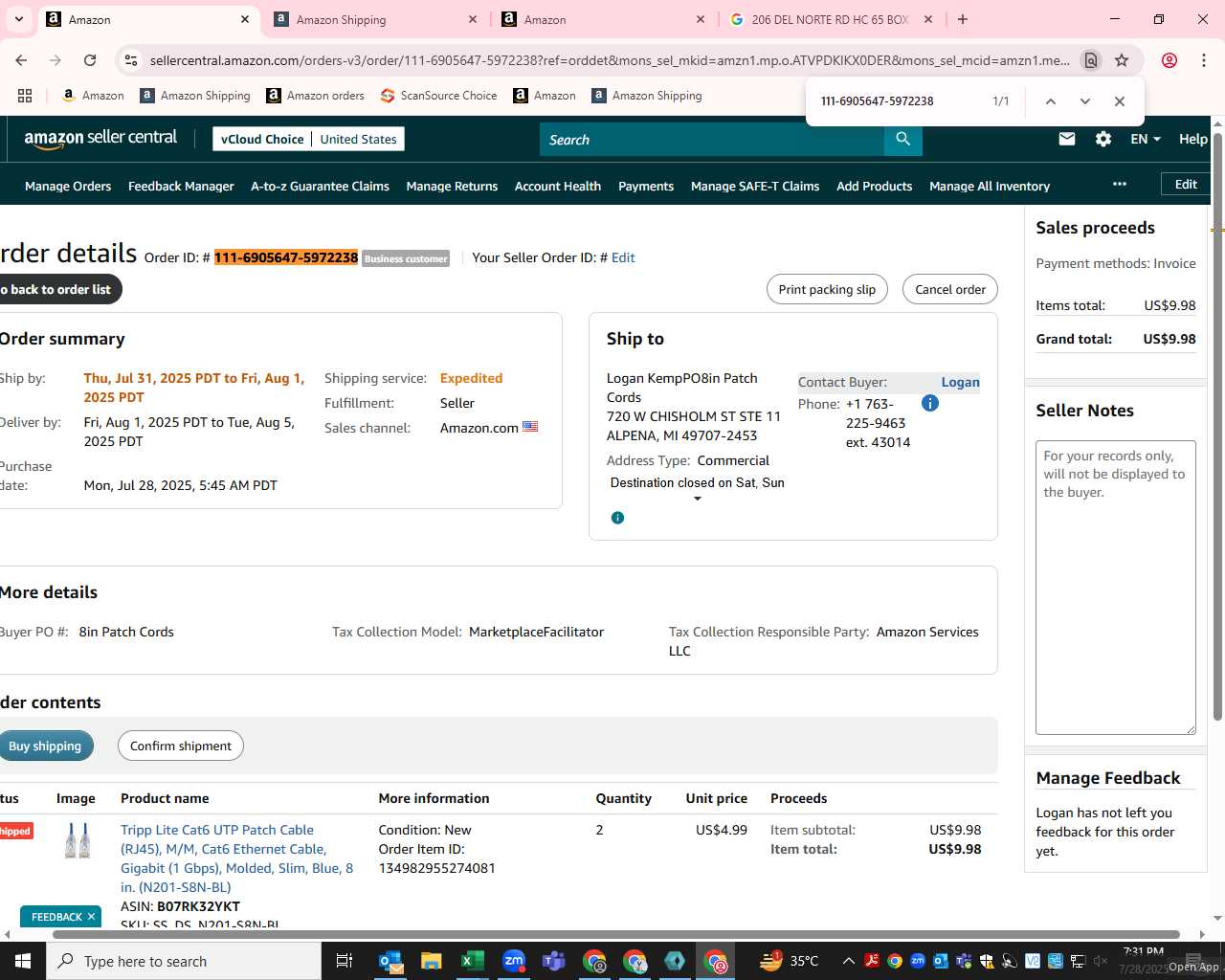Viewport: 1225px width, 980px height.
Task: Click the phone number info icon
Action: (x=929, y=403)
